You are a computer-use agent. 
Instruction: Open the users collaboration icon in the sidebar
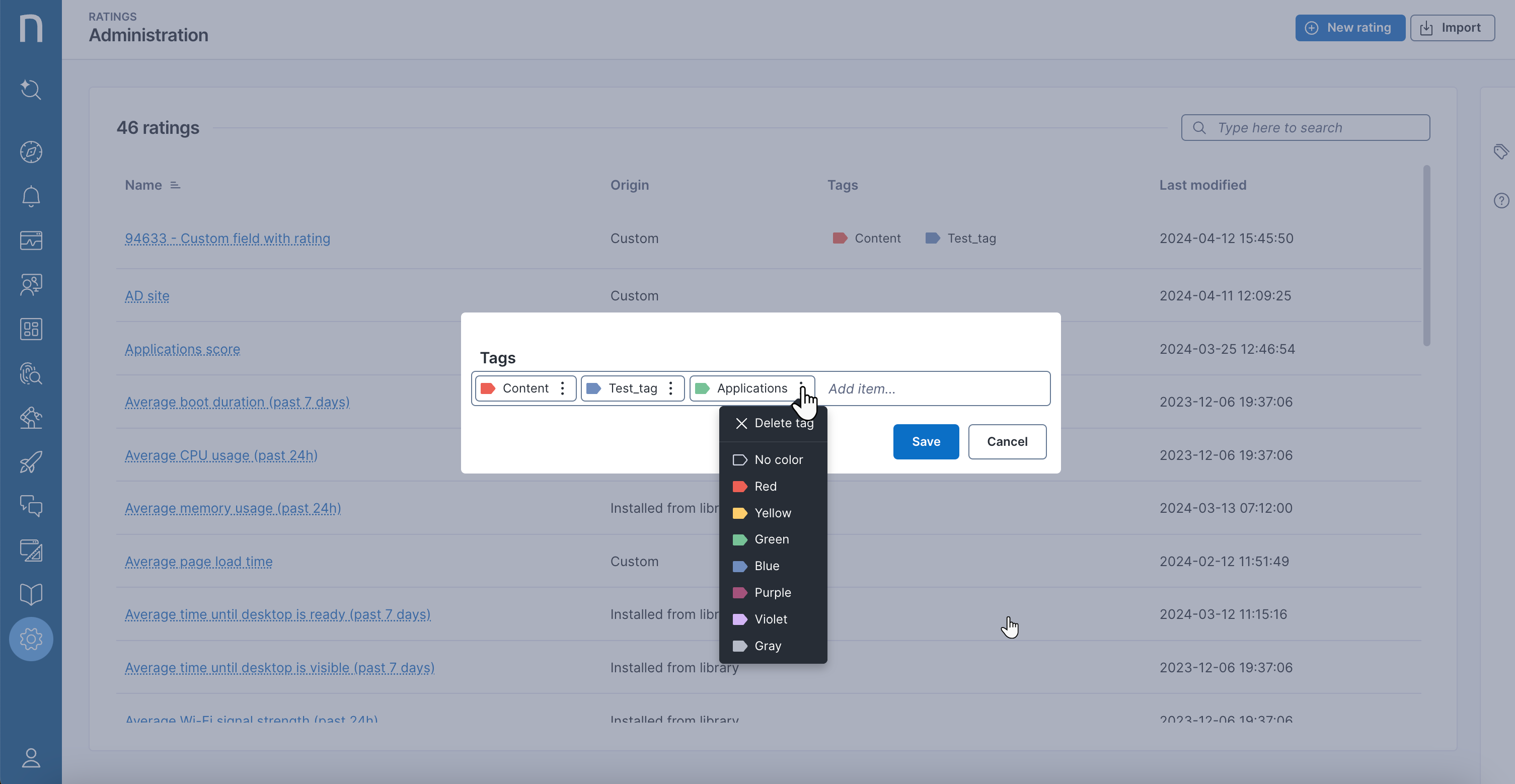coord(31,285)
